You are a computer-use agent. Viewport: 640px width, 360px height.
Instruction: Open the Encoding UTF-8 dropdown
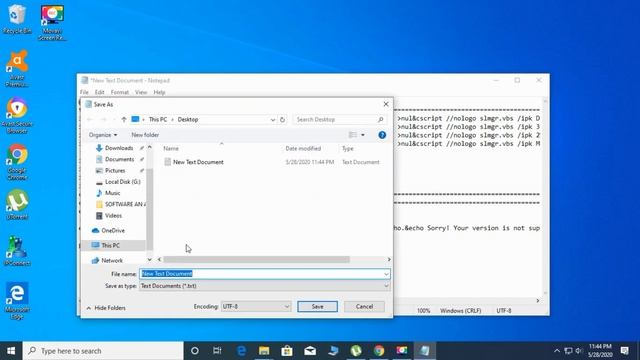point(256,307)
